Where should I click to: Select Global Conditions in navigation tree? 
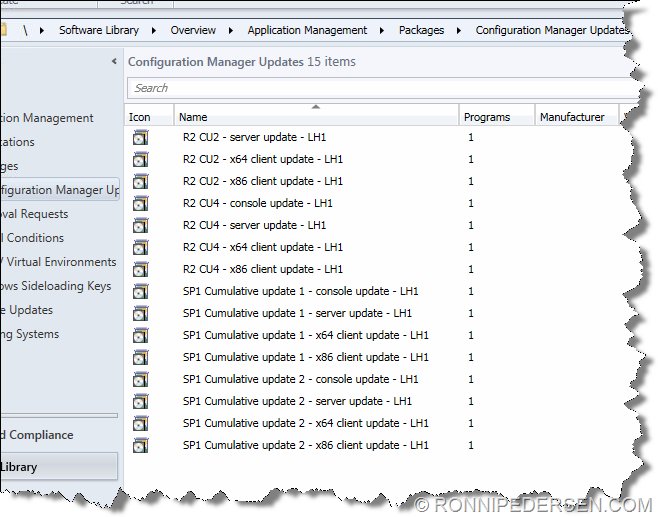point(32,238)
